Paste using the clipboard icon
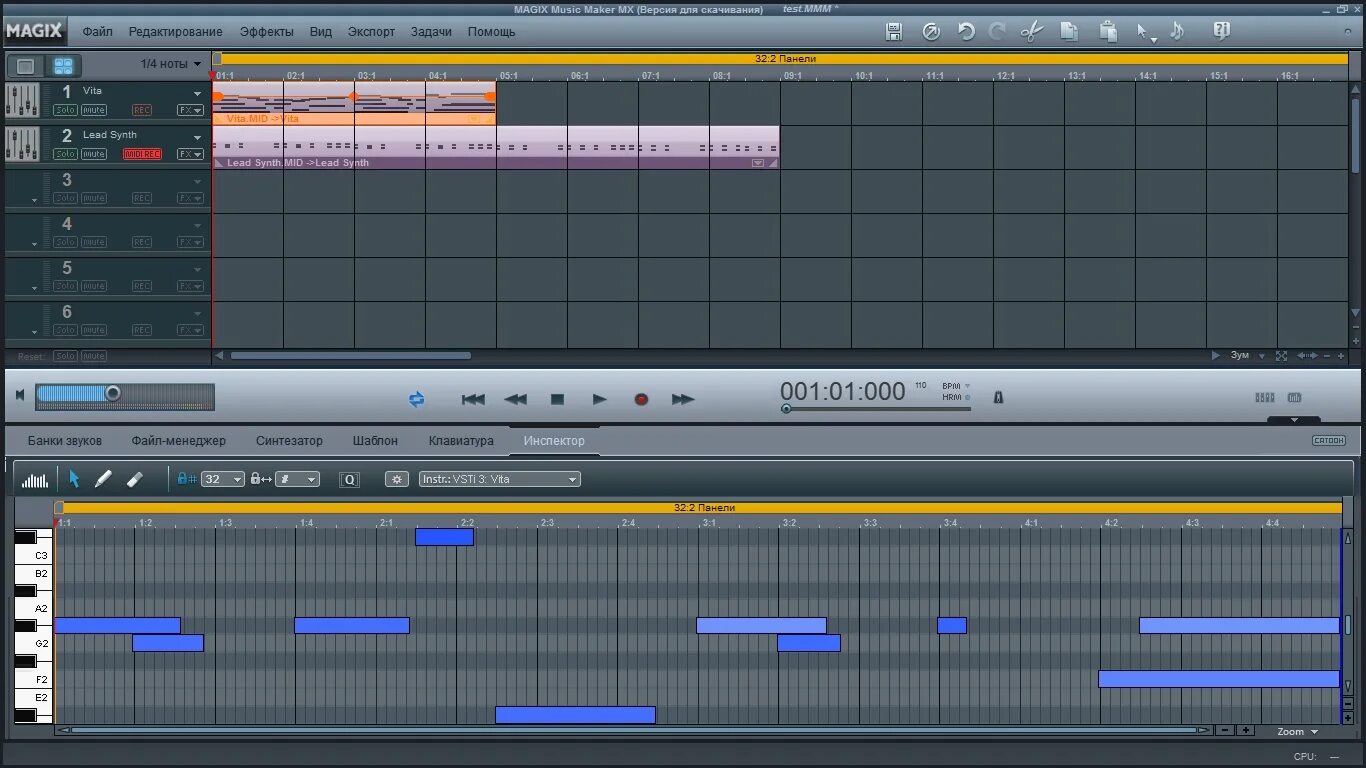Screen dimensions: 1366x768 coord(1108,32)
